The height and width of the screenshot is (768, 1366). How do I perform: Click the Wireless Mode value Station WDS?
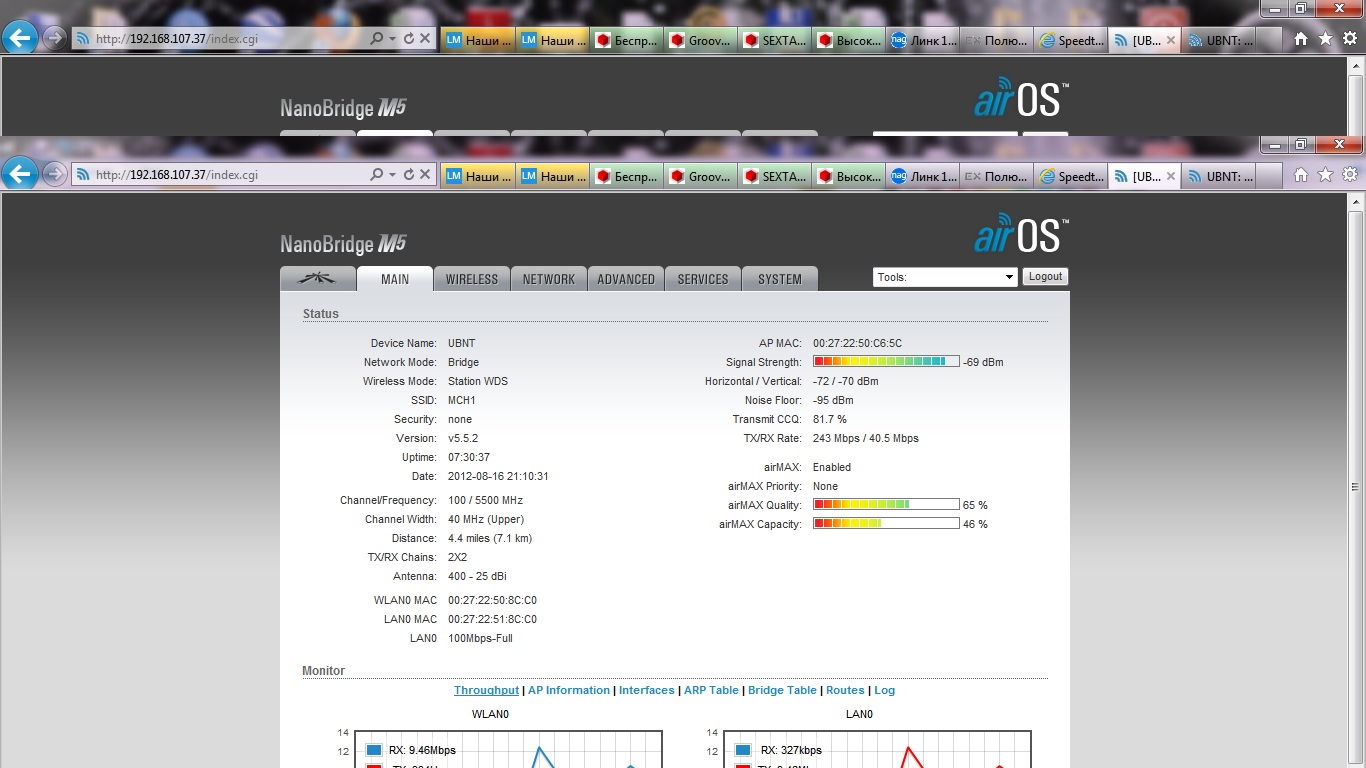click(x=478, y=381)
